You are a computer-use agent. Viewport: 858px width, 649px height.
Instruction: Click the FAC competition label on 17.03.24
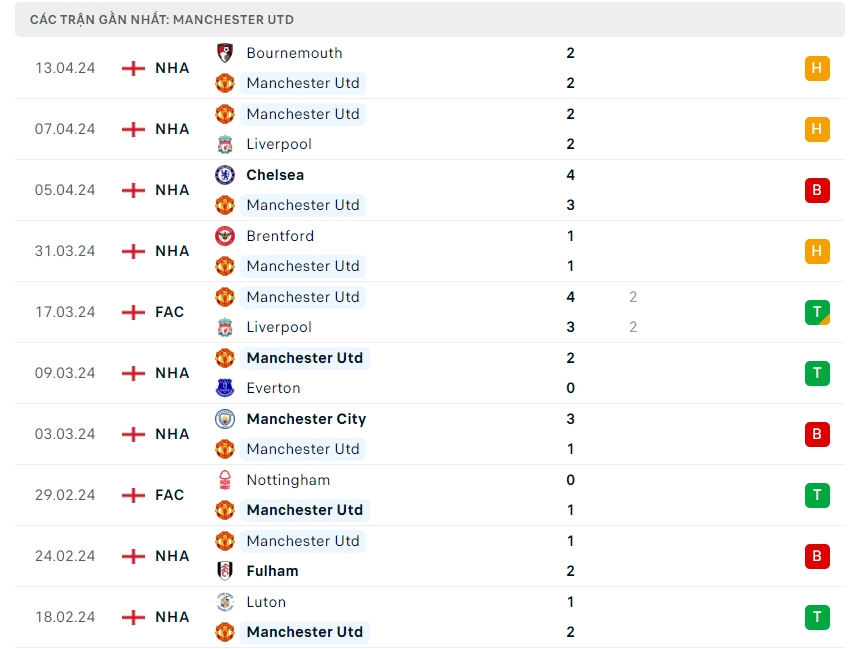[170, 312]
